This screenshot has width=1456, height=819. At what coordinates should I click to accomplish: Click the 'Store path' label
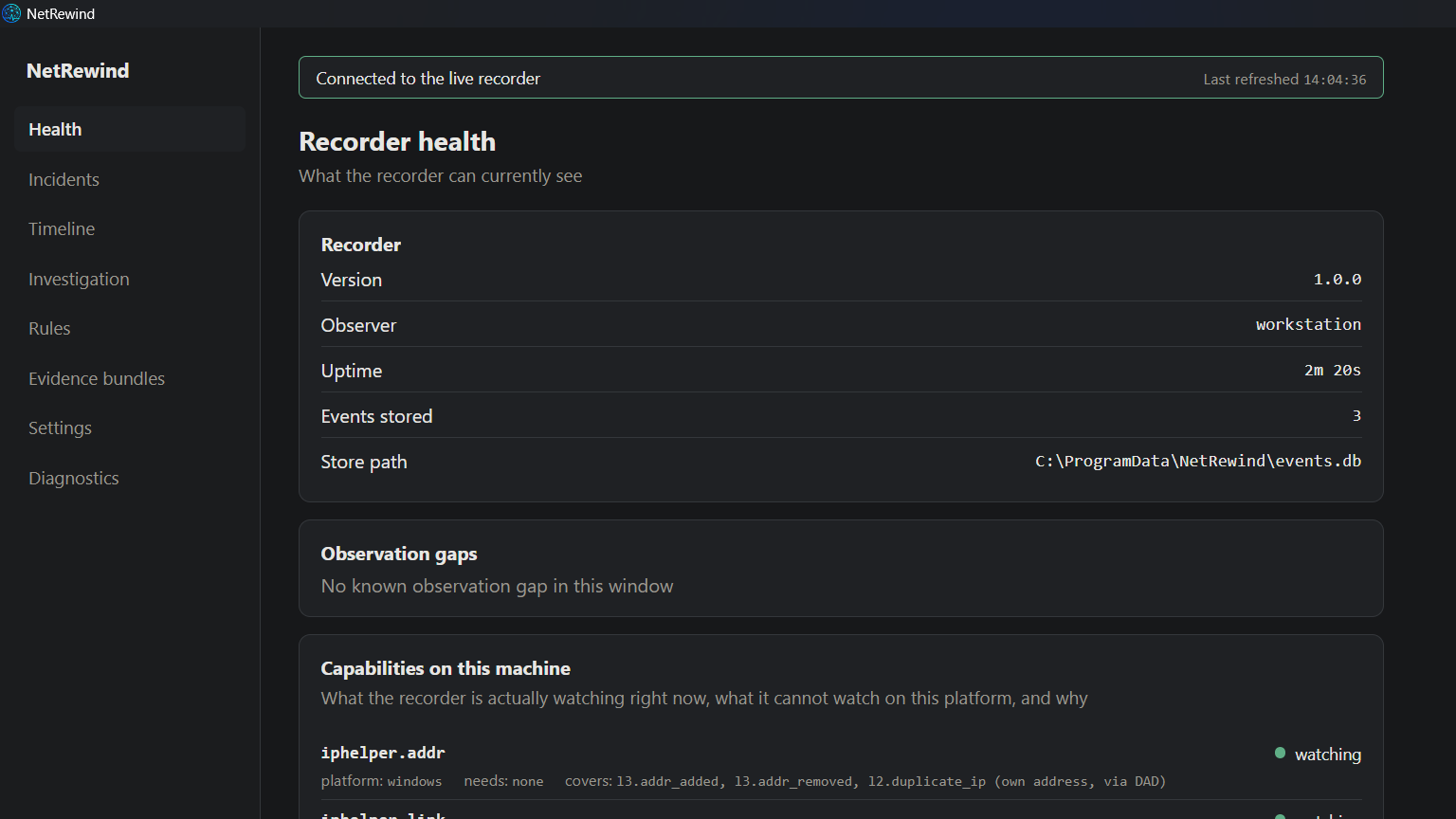364,462
